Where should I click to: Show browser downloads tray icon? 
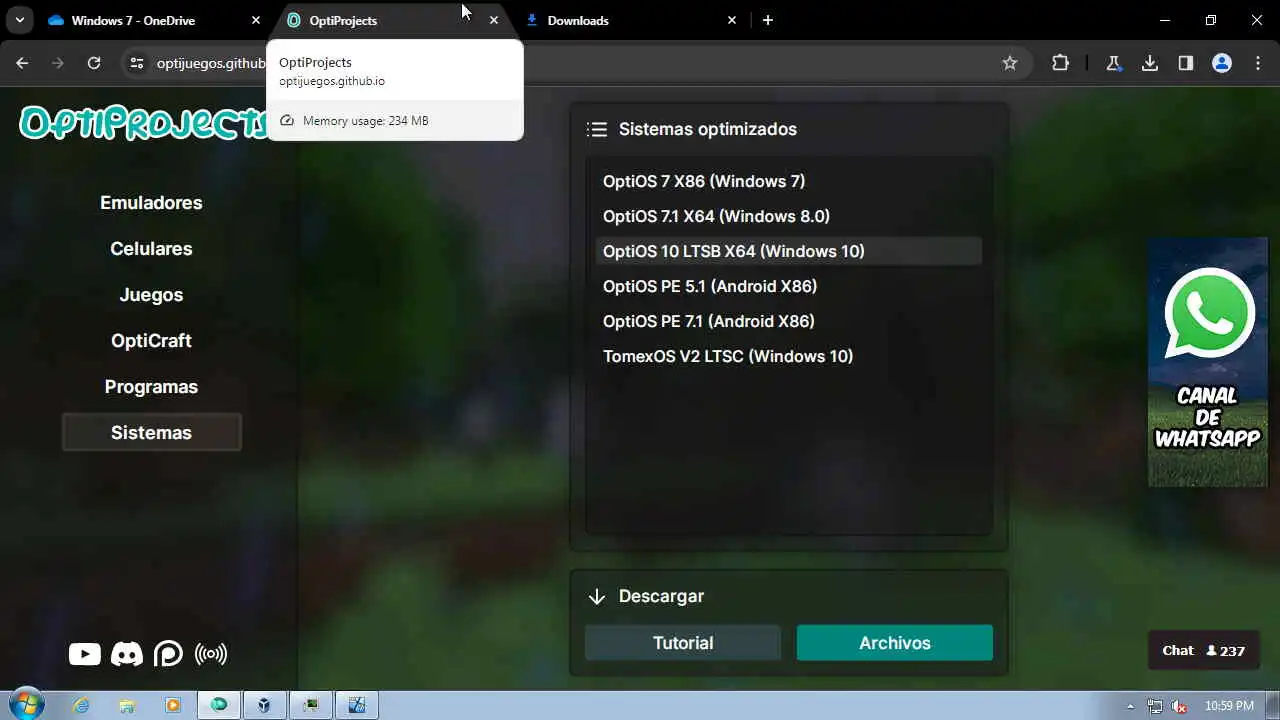(x=1150, y=63)
